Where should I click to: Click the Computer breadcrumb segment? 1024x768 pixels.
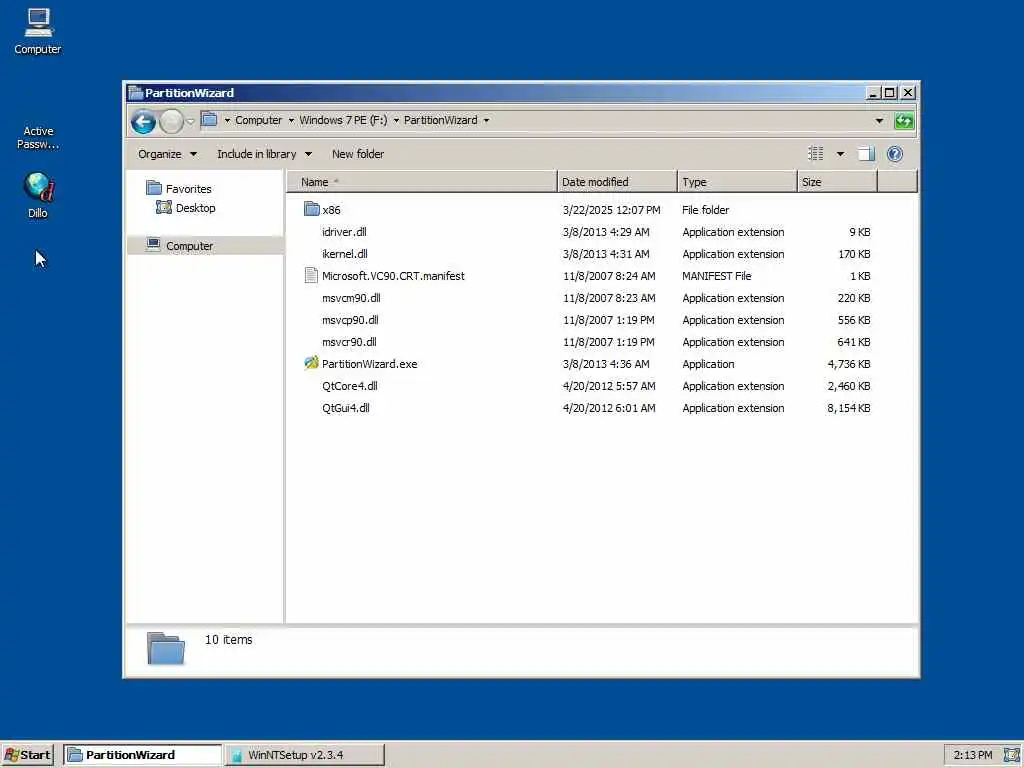[259, 120]
